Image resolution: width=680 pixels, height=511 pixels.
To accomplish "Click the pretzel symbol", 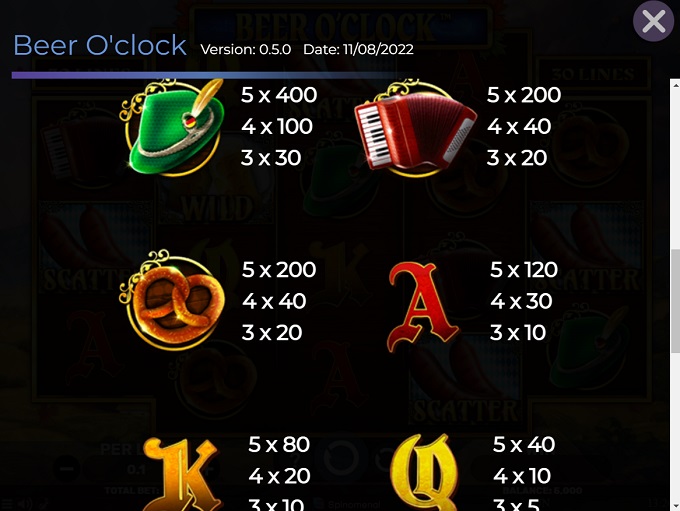I will coord(172,300).
